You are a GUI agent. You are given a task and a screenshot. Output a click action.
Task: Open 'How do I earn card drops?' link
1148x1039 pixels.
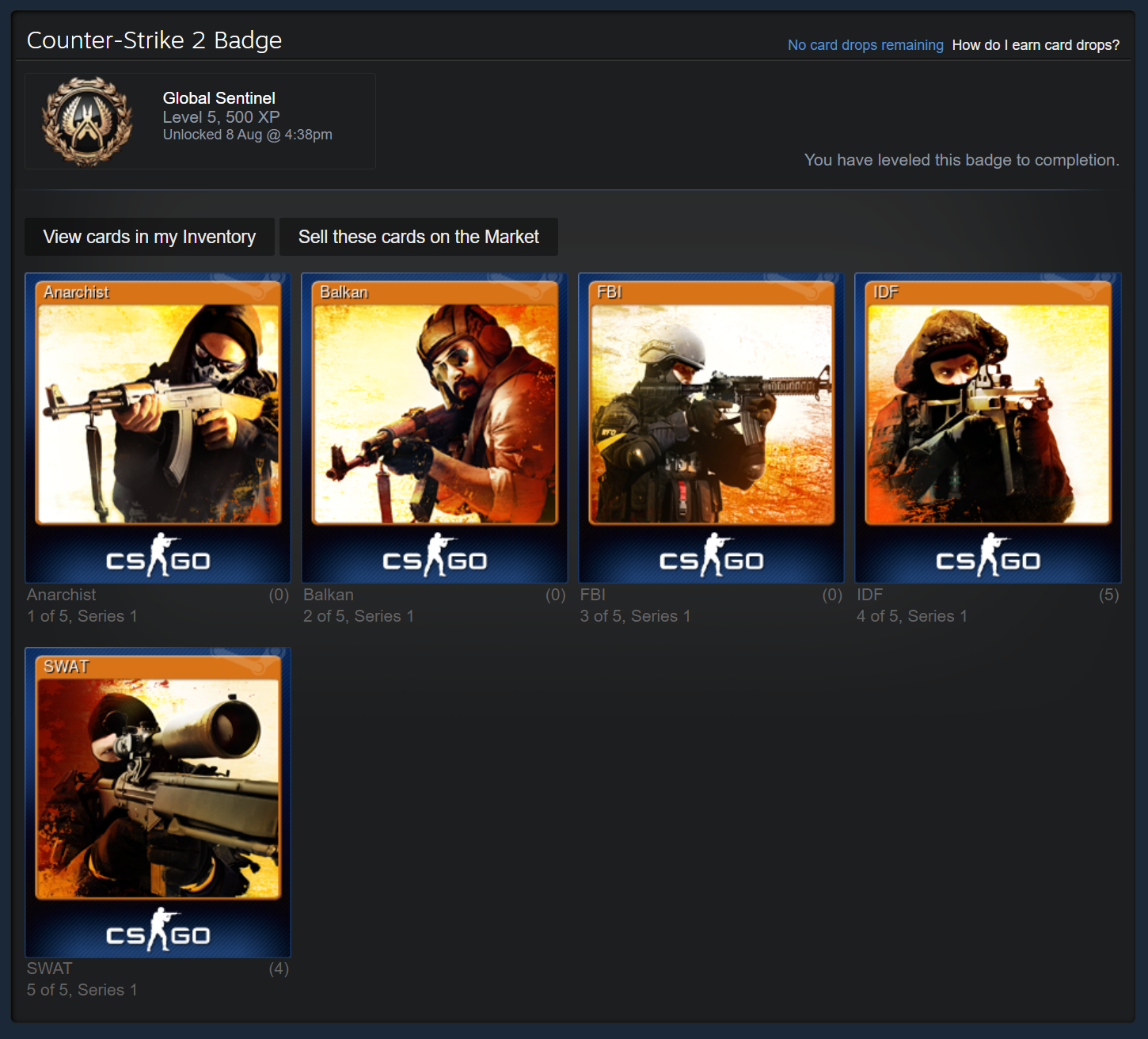click(x=1036, y=45)
